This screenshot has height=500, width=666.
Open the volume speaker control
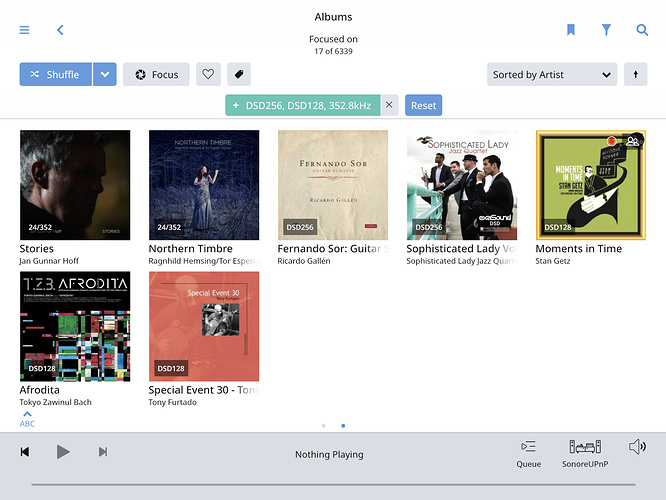[637, 447]
